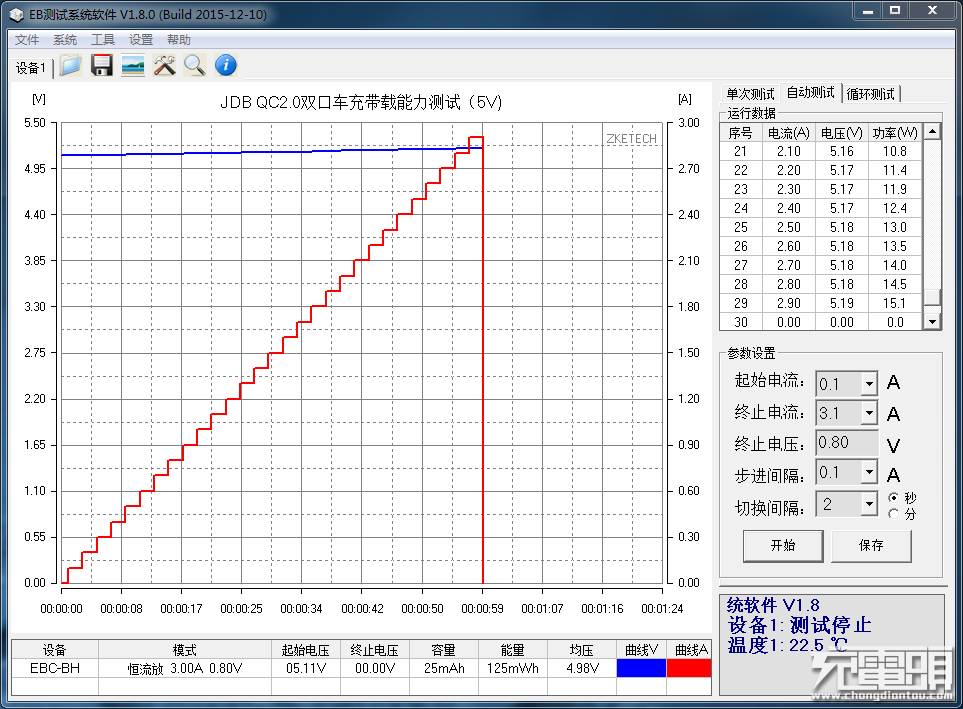Select the magnifier zoom icon
The image size is (963, 709).
(x=195, y=65)
